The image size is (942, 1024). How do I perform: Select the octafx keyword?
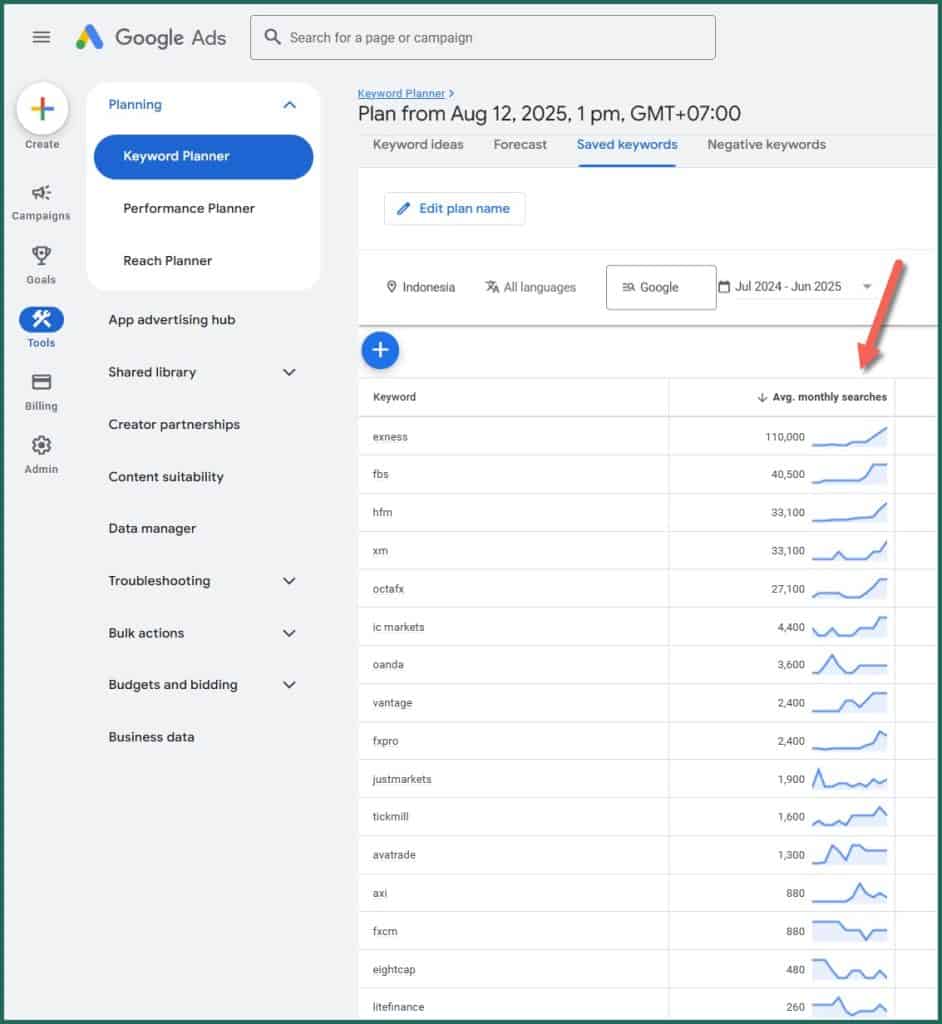coord(388,588)
